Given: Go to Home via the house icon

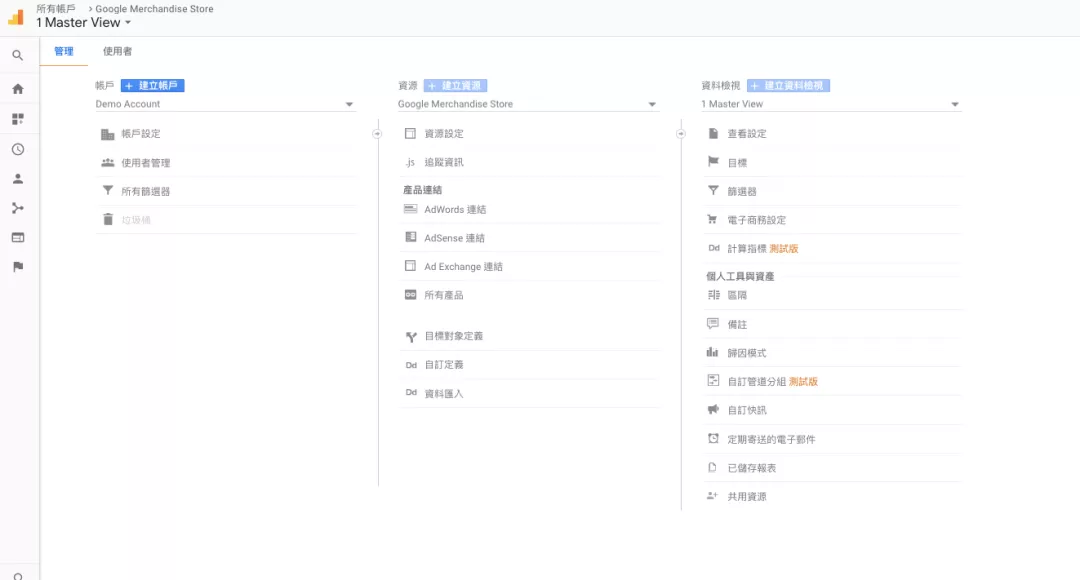Looking at the screenshot, I should 18,89.
